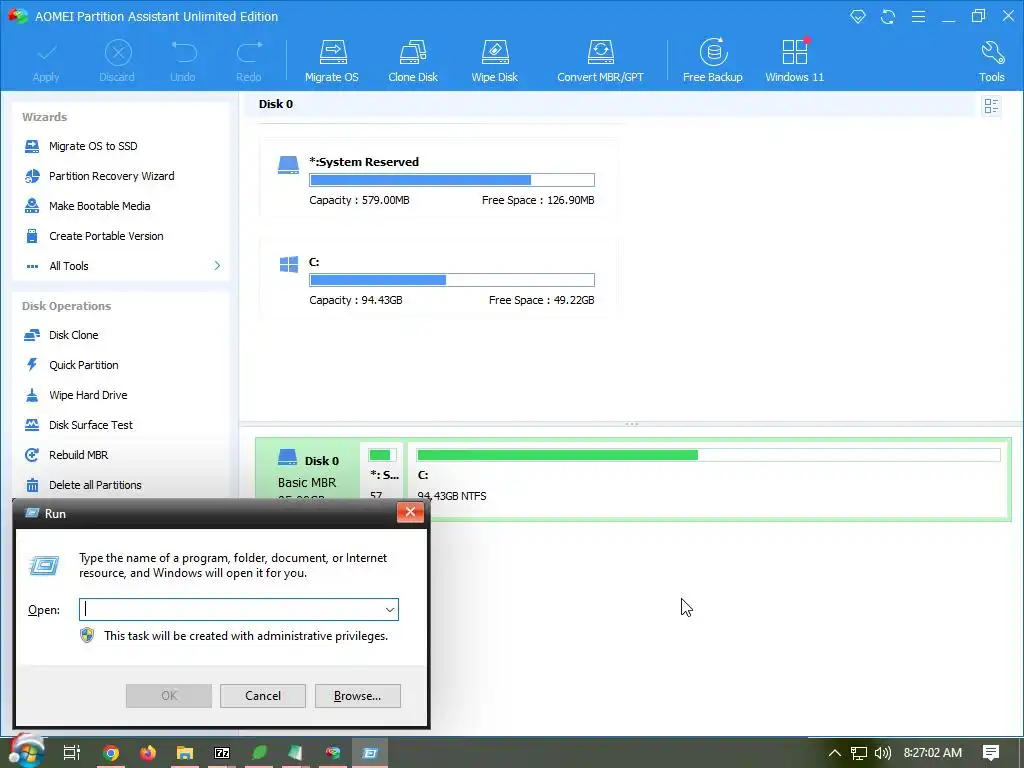Choose Delete all Partitions
This screenshot has width=1024, height=768.
tap(95, 485)
